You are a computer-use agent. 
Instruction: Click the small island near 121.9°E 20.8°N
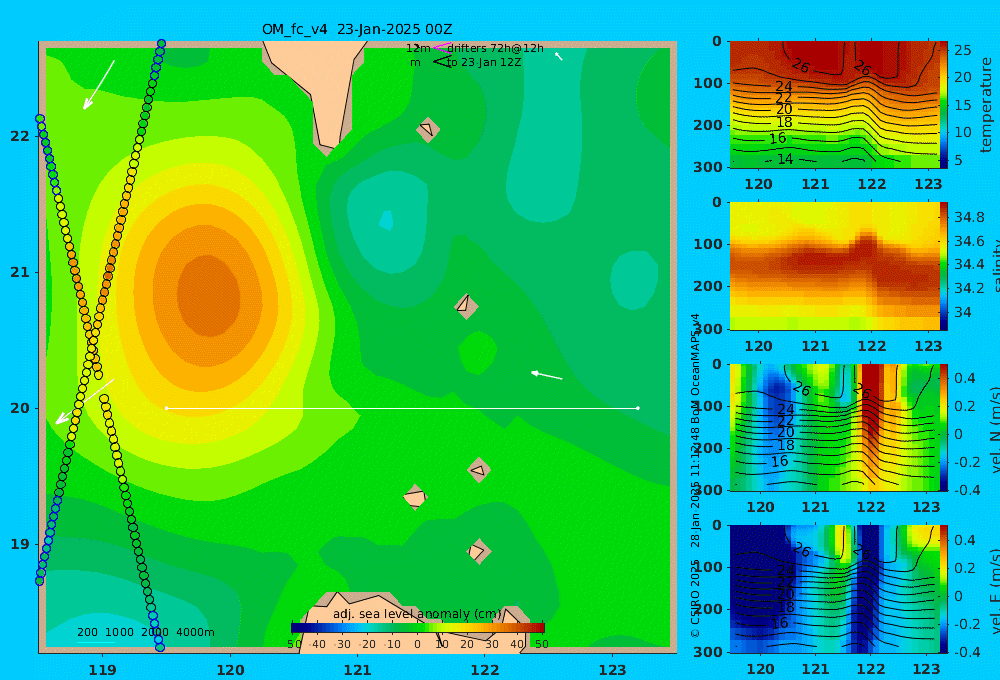coord(466,306)
